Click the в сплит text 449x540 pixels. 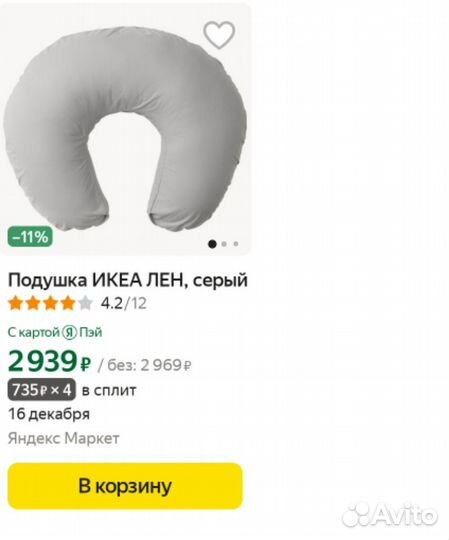coord(109,391)
